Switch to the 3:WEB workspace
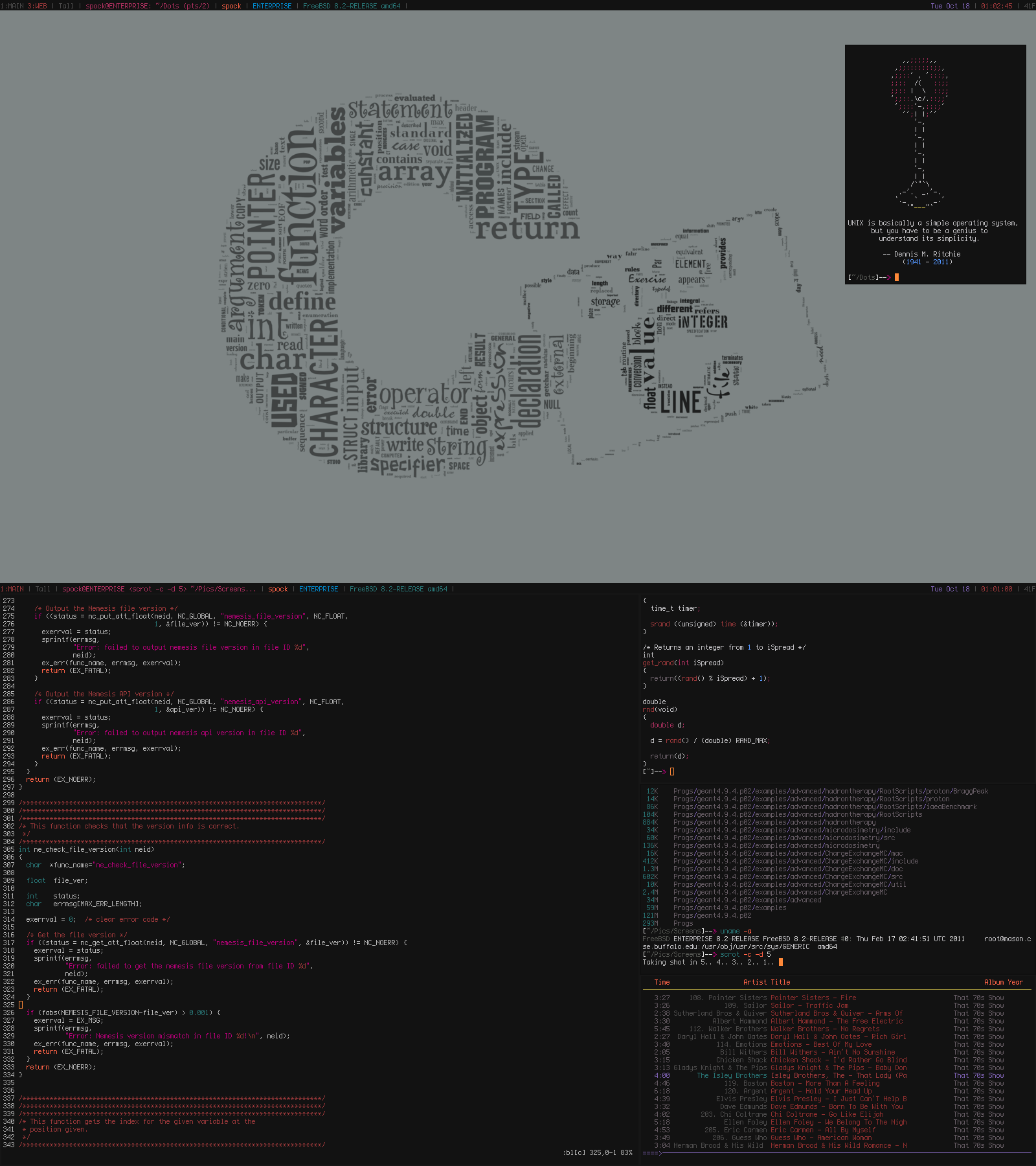 point(37,6)
